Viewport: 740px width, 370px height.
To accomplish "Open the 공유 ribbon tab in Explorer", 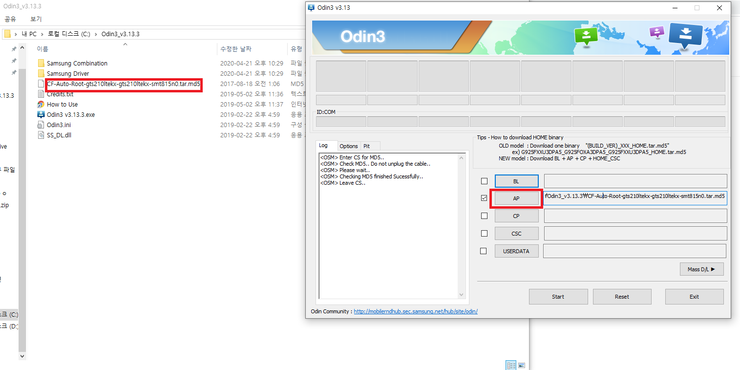I will coord(10,19).
